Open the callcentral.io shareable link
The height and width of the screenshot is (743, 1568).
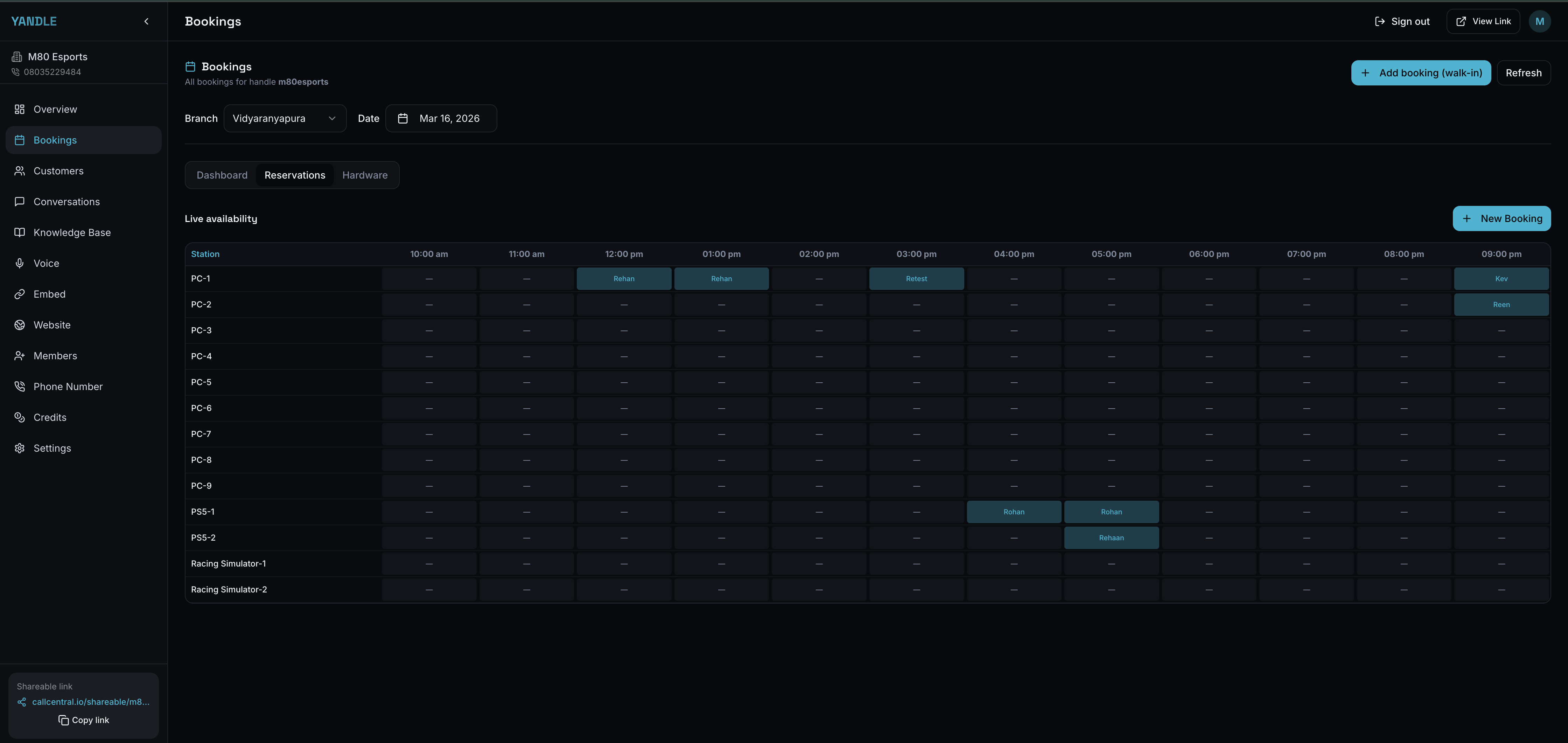pos(90,702)
